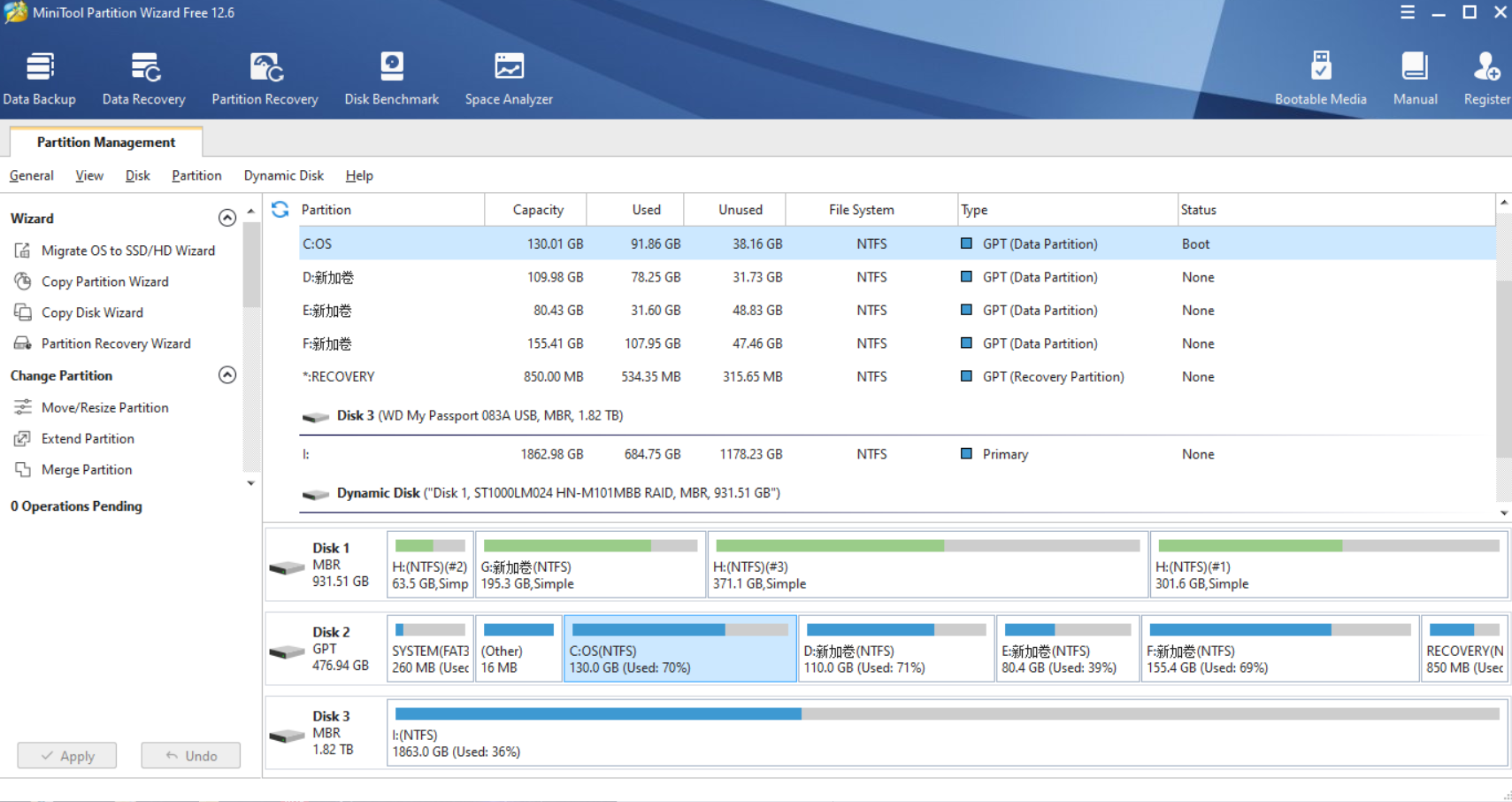
Task: Launch Data Recovery
Action: tap(144, 80)
